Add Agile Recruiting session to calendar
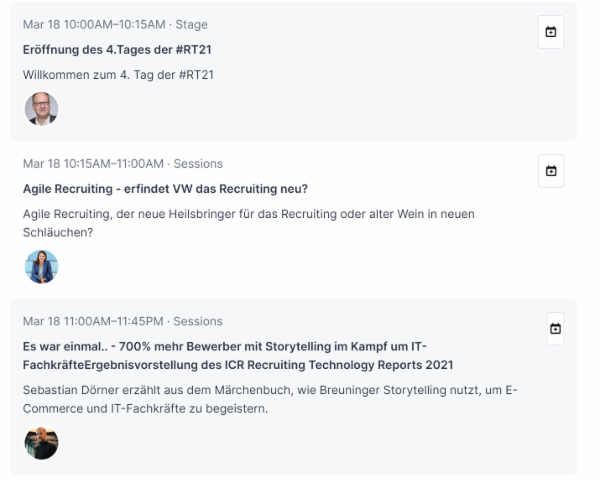 click(550, 169)
